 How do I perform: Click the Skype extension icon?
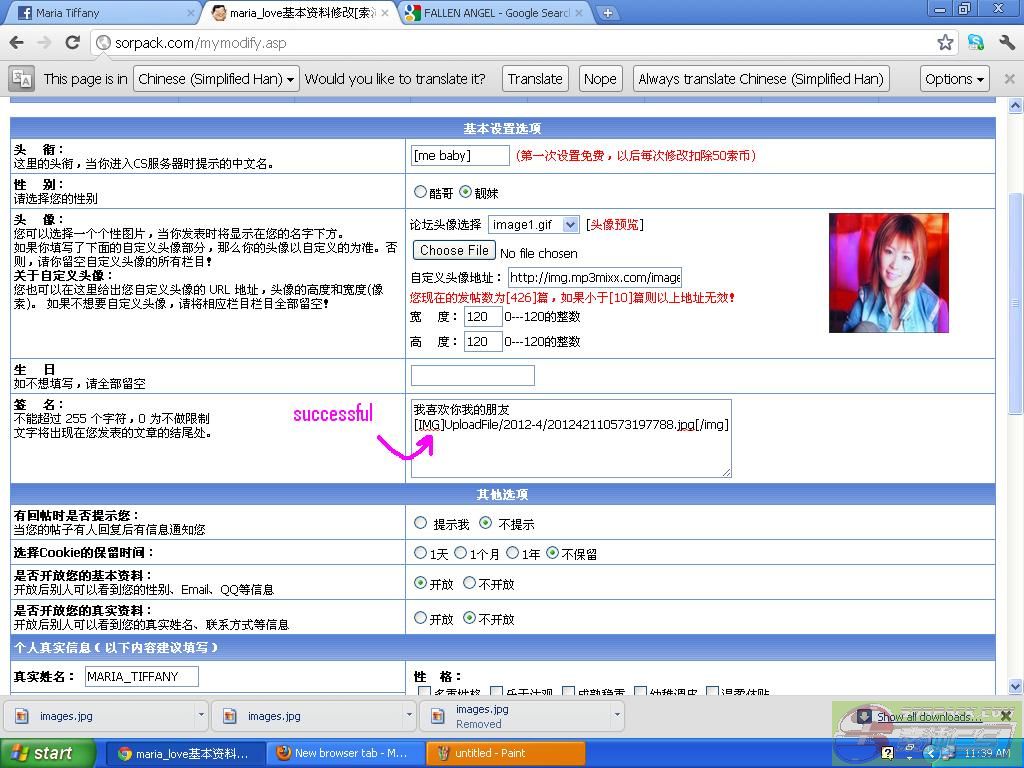[x=975, y=43]
